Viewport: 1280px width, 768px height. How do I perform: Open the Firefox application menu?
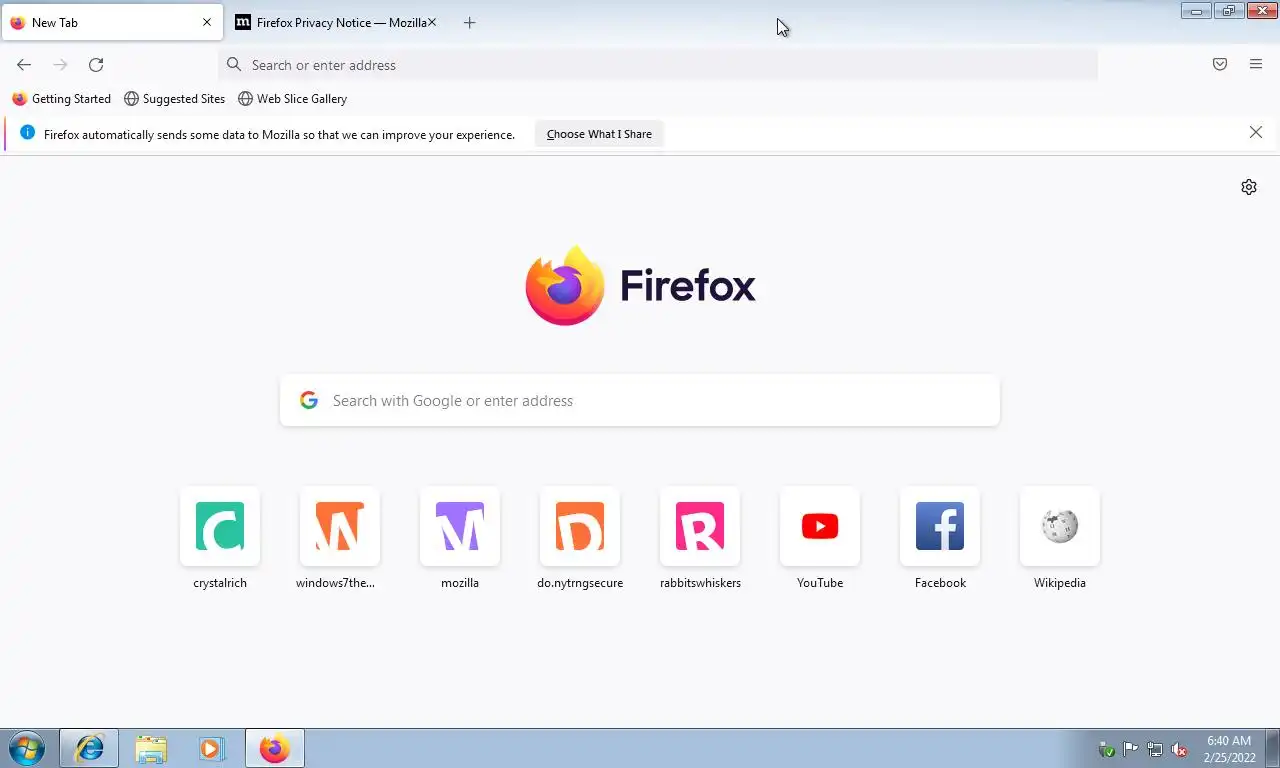point(1256,65)
